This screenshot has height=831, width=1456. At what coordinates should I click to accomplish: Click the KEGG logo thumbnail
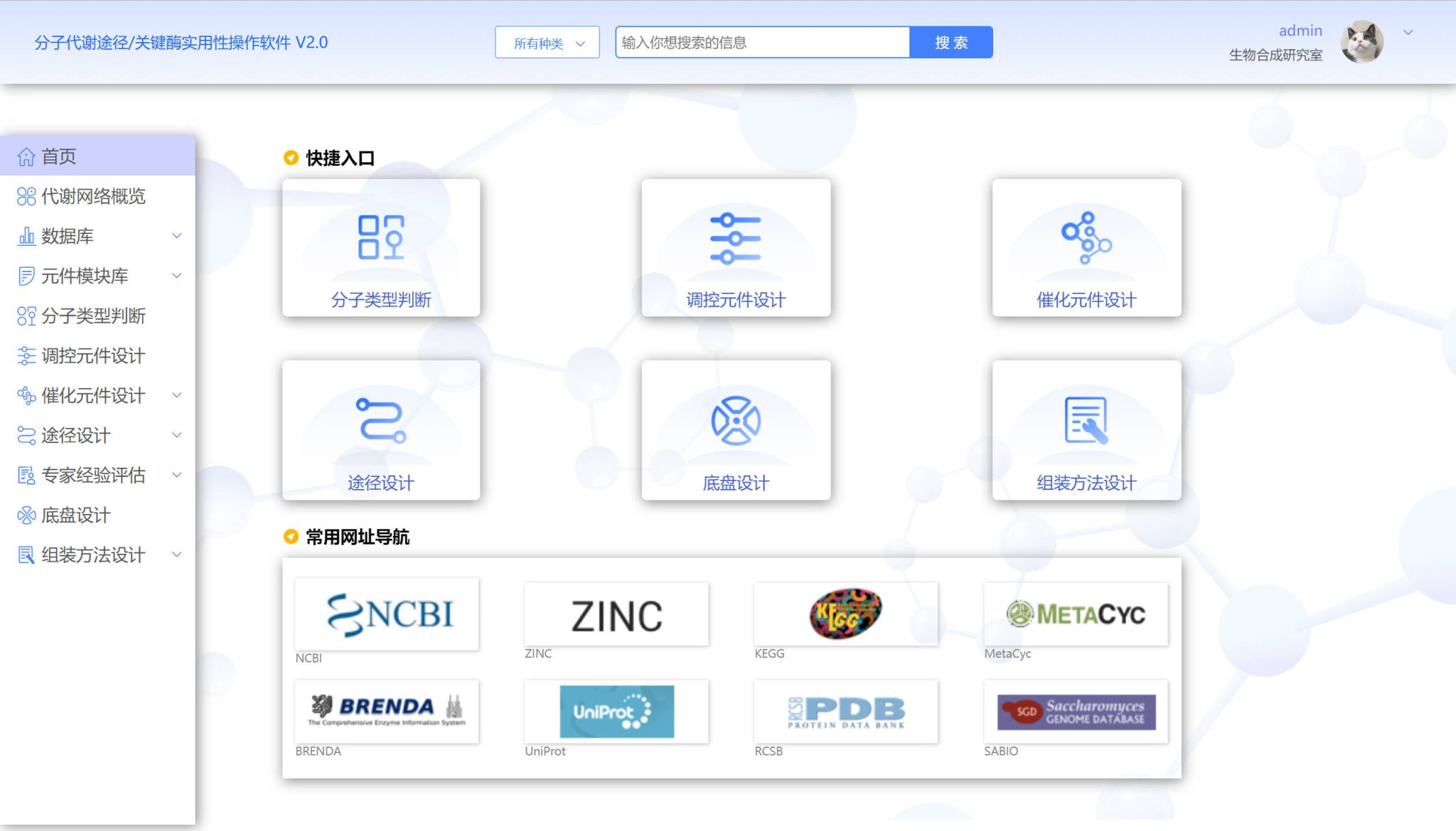click(845, 614)
